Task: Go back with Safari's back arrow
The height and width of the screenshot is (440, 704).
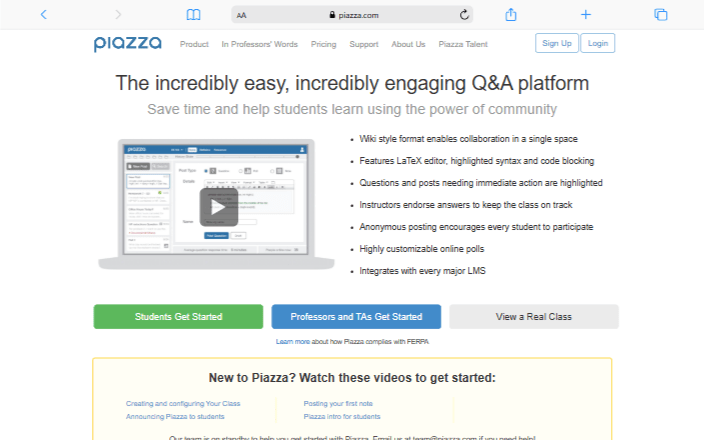Action: tap(44, 14)
